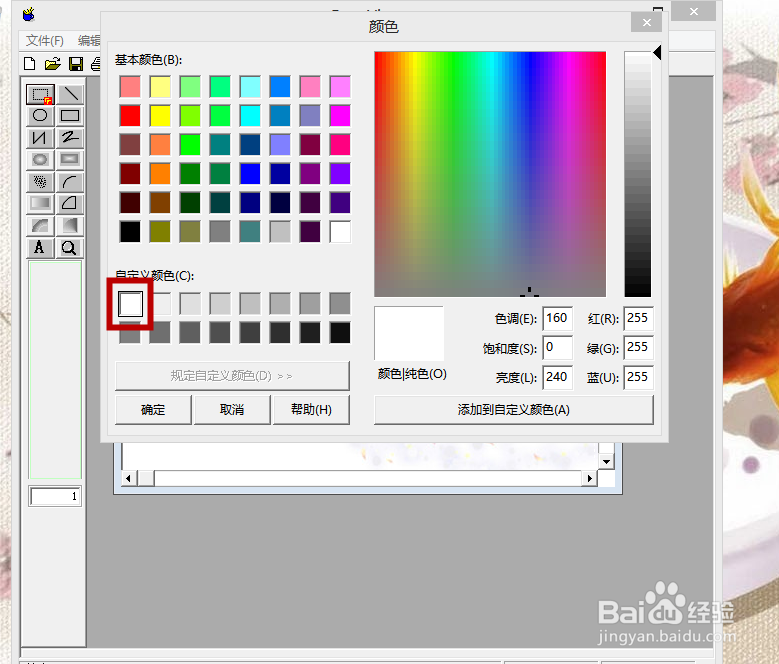Pick pure yellow basic color swatch
This screenshot has width=779, height=664.
point(160,116)
